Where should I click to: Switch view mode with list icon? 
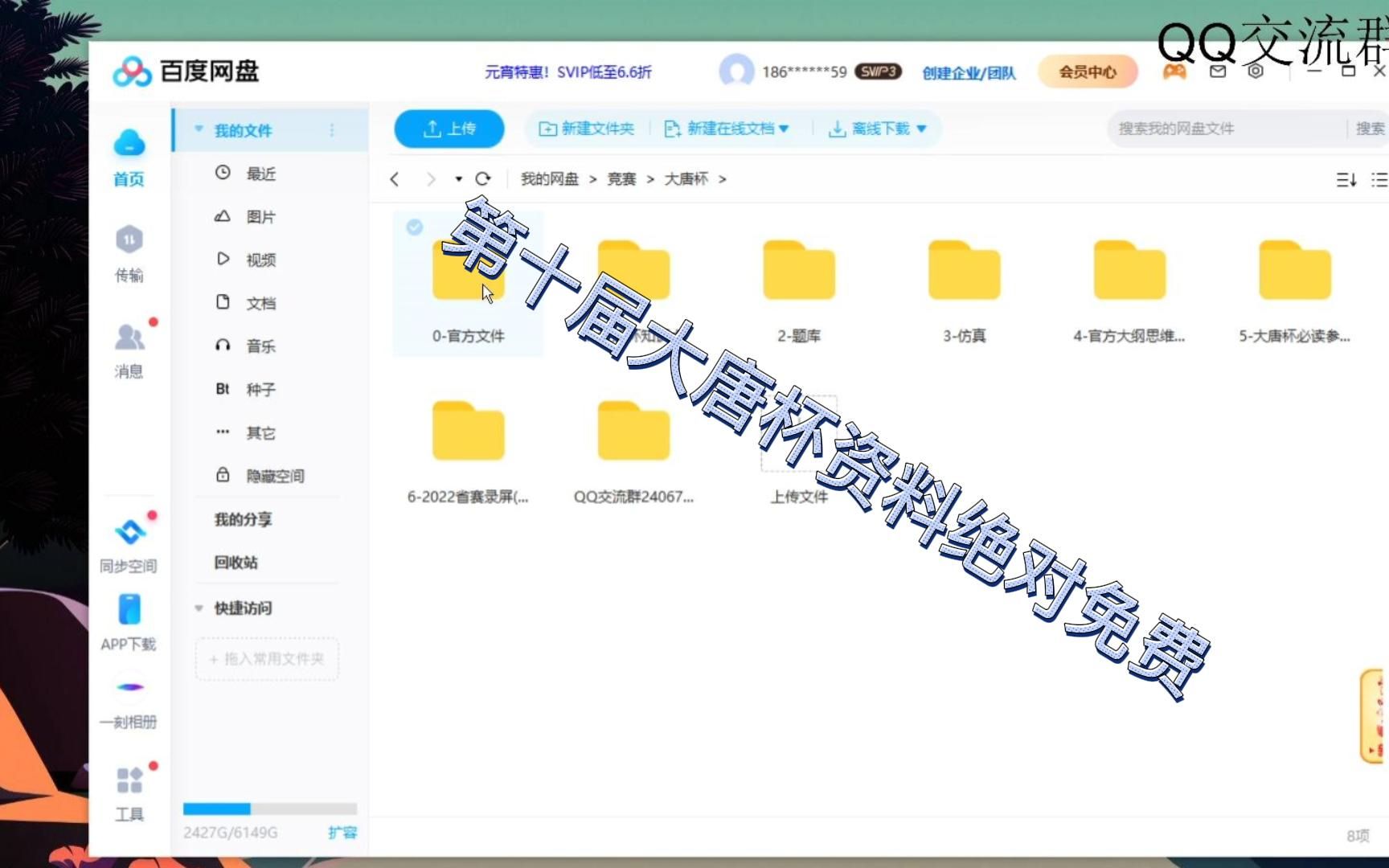1379,179
